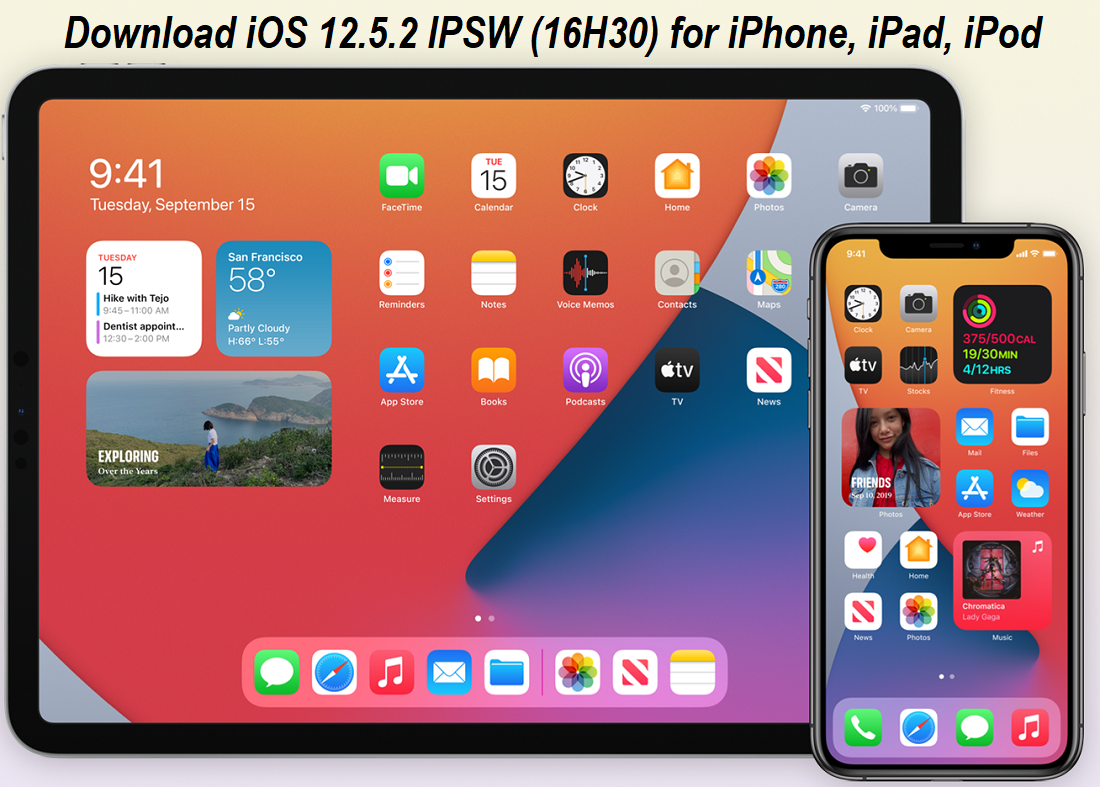
Task: Open the Friends photo widget on iPhone
Action: click(x=891, y=457)
